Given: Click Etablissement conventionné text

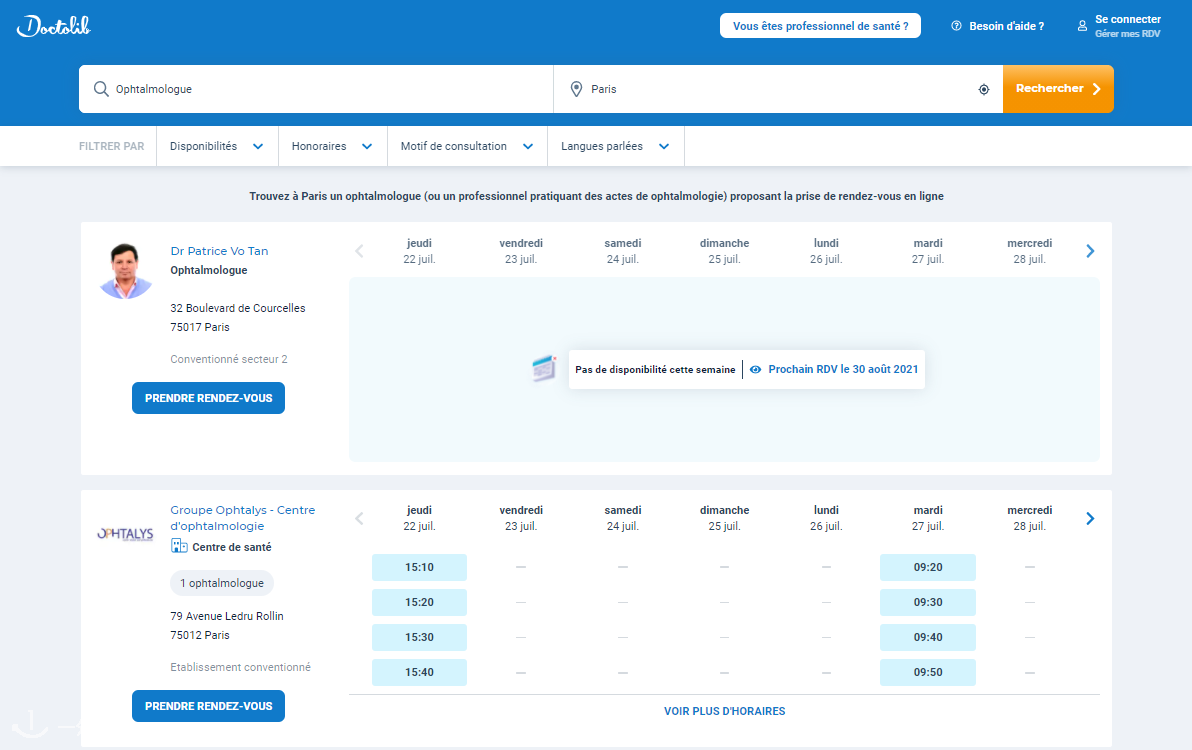Looking at the screenshot, I should click(x=240, y=666).
